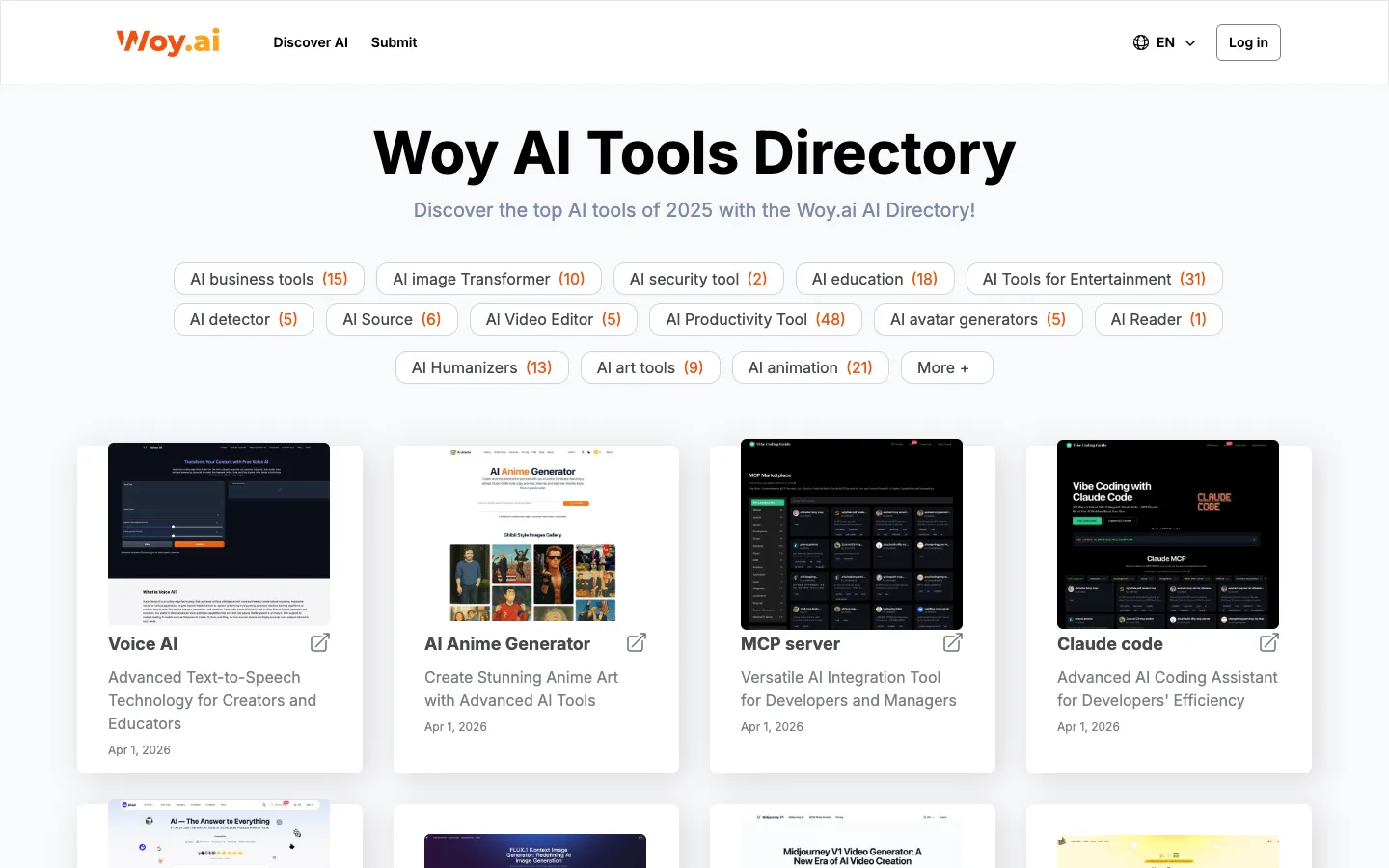Viewport: 1389px width, 868px height.
Task: Click 'Discover the top AI tools' subtitle
Action: click(x=694, y=210)
